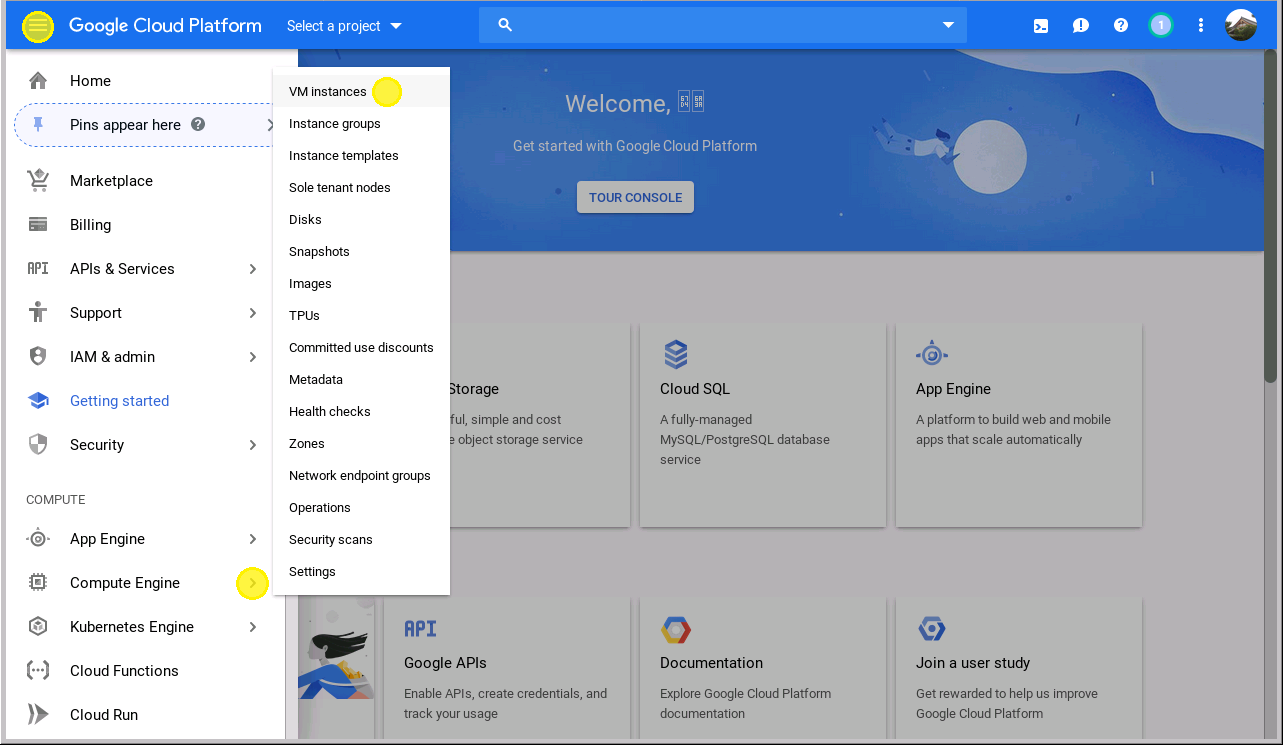
Task: Click the App Engine card icon
Action: (932, 354)
